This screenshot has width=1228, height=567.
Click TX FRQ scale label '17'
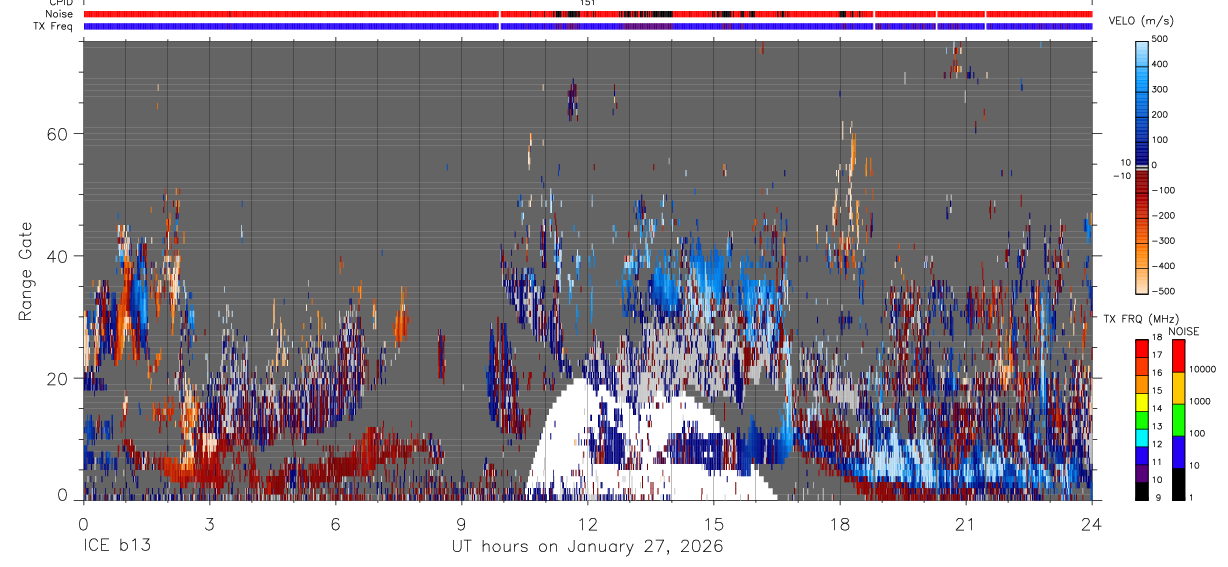pos(1158,356)
